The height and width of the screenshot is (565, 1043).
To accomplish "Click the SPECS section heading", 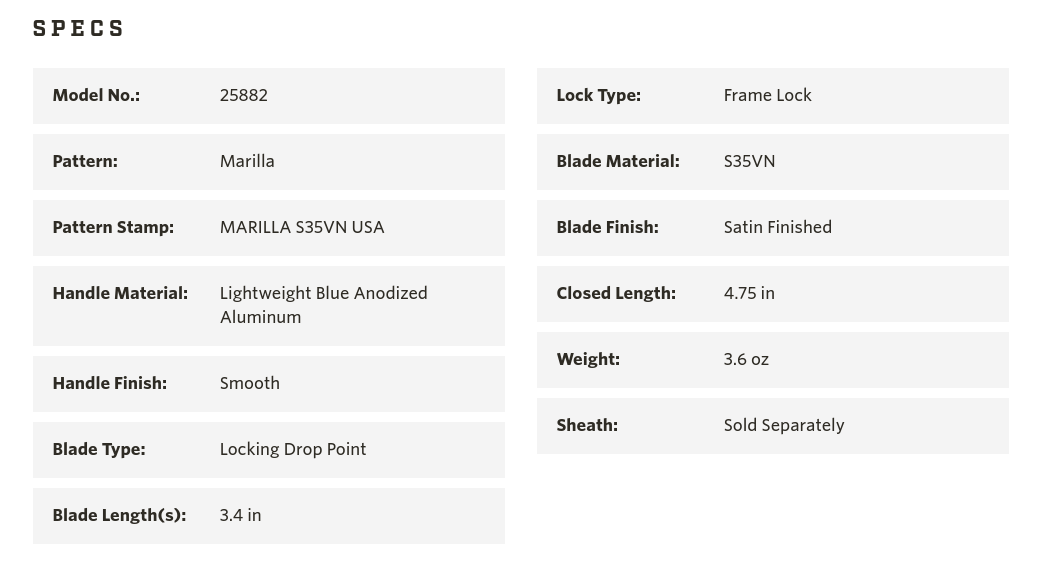I will click(x=78, y=29).
